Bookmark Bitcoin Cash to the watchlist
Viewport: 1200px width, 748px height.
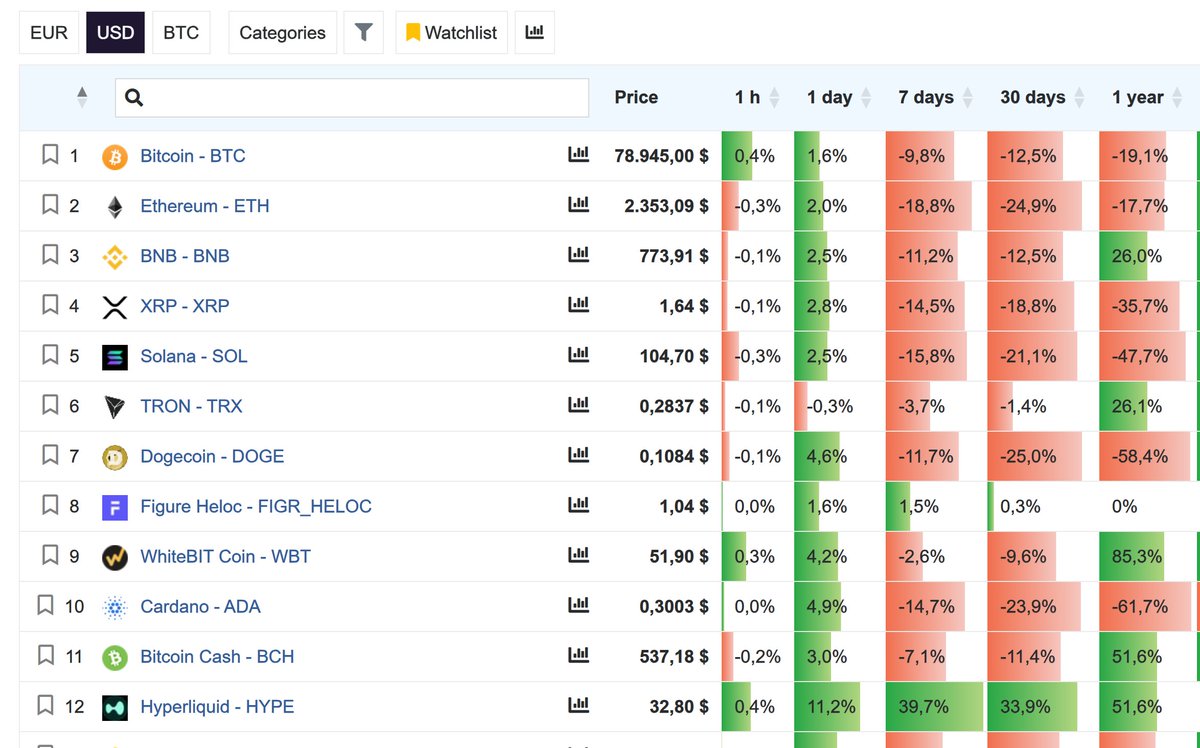point(45,655)
